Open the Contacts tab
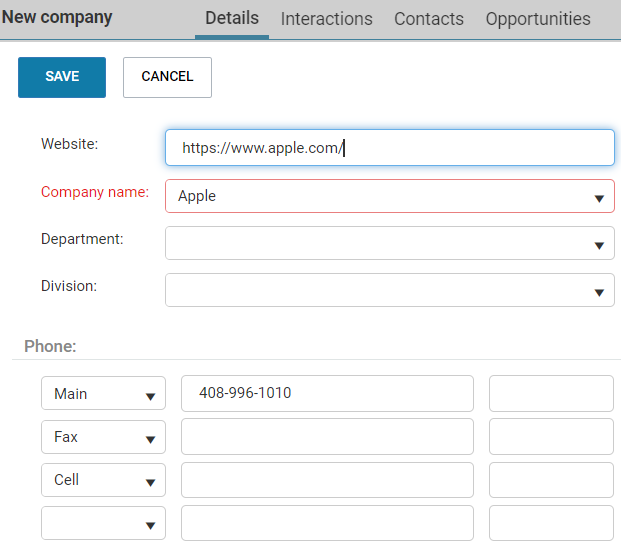Viewport: 621px width, 558px height. (x=429, y=19)
